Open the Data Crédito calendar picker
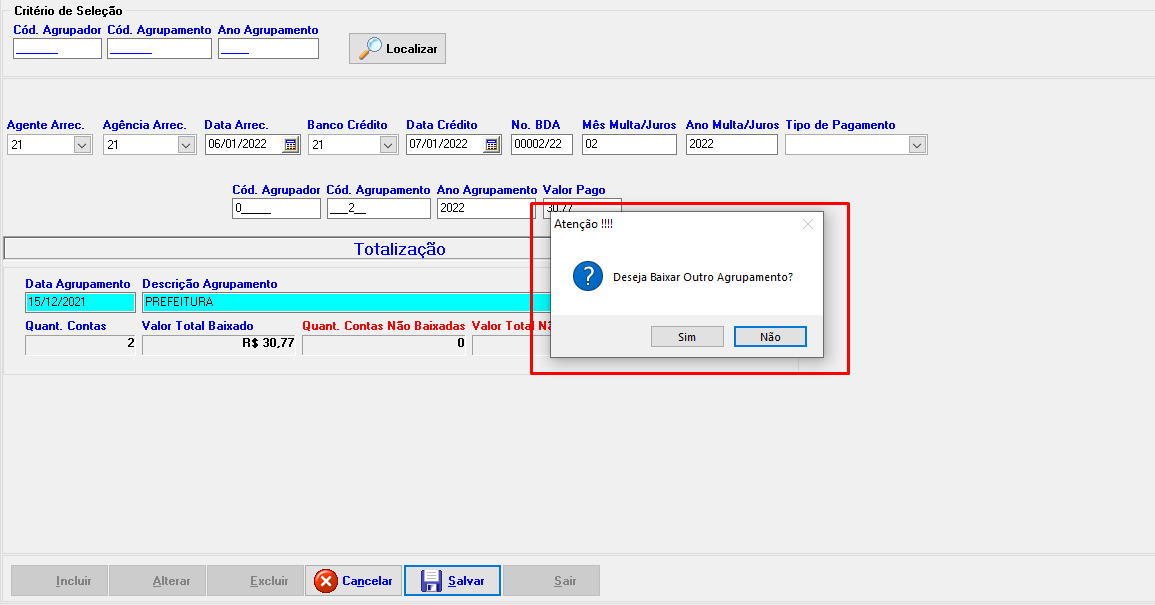The width and height of the screenshot is (1155, 605). click(491, 145)
